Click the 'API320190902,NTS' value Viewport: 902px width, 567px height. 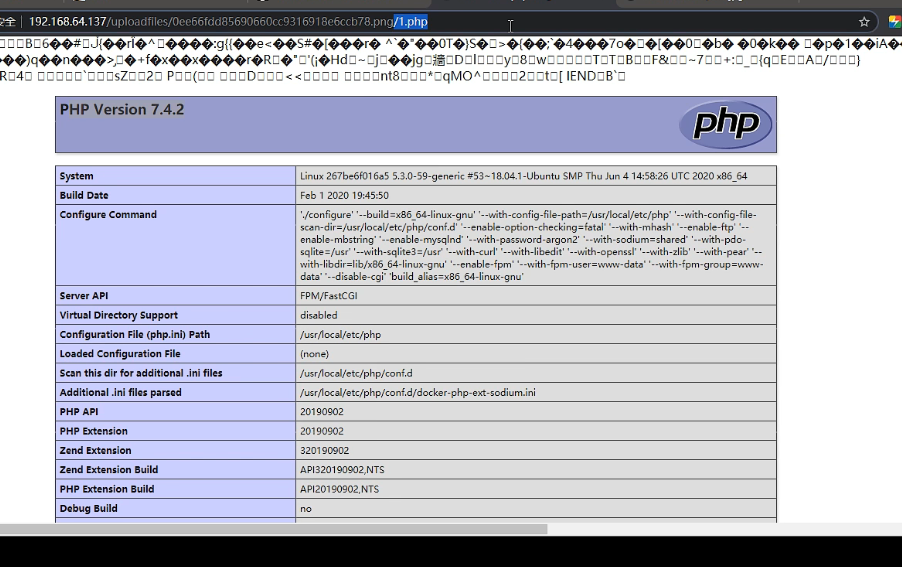[342, 470]
